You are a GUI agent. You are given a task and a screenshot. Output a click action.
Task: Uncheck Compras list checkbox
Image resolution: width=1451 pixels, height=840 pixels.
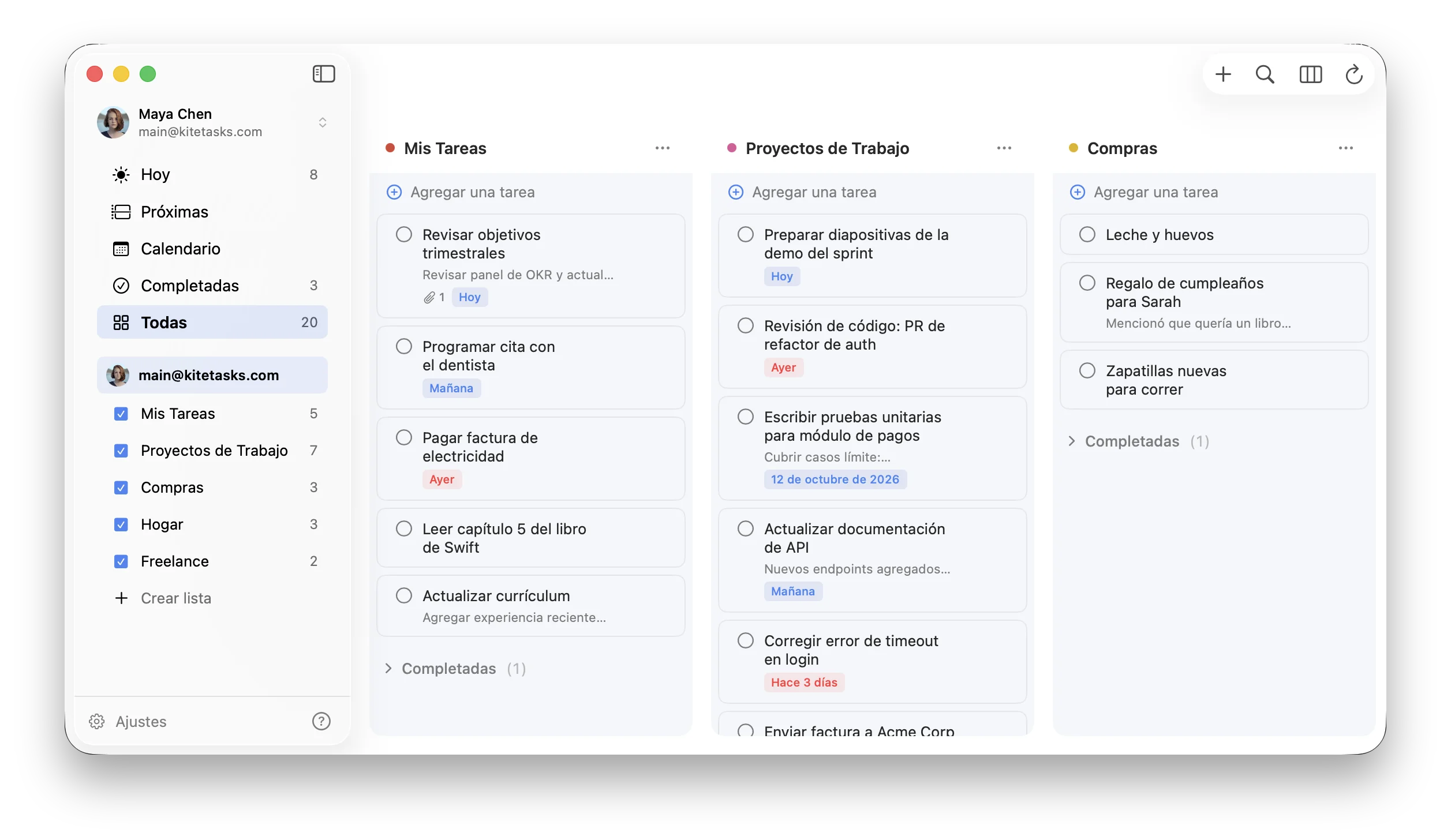[121, 487]
